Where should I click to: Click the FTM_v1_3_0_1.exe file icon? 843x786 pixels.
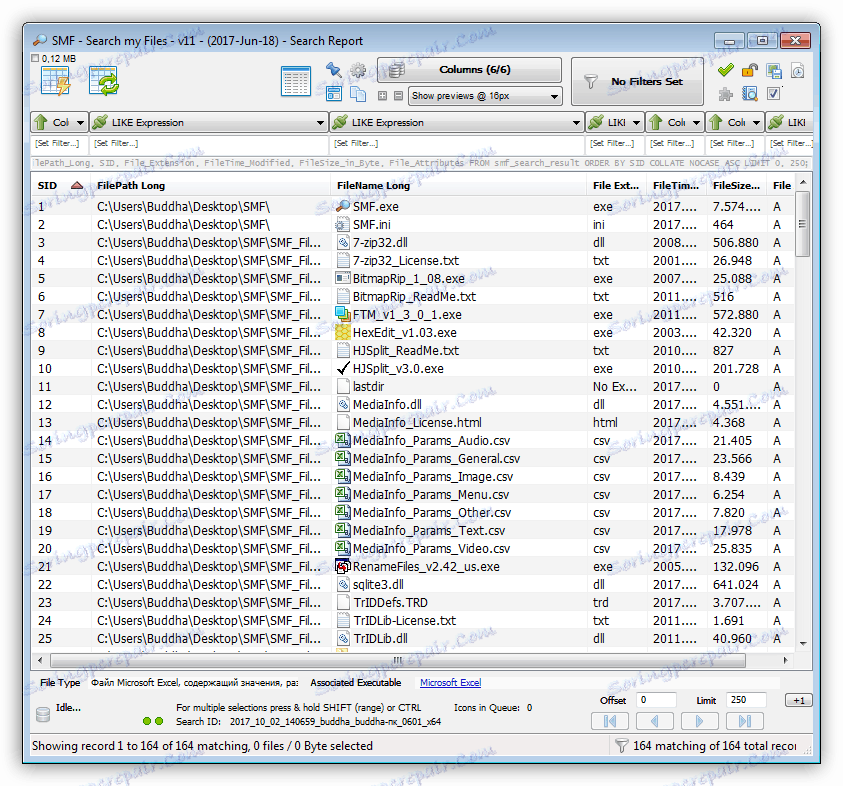342,314
